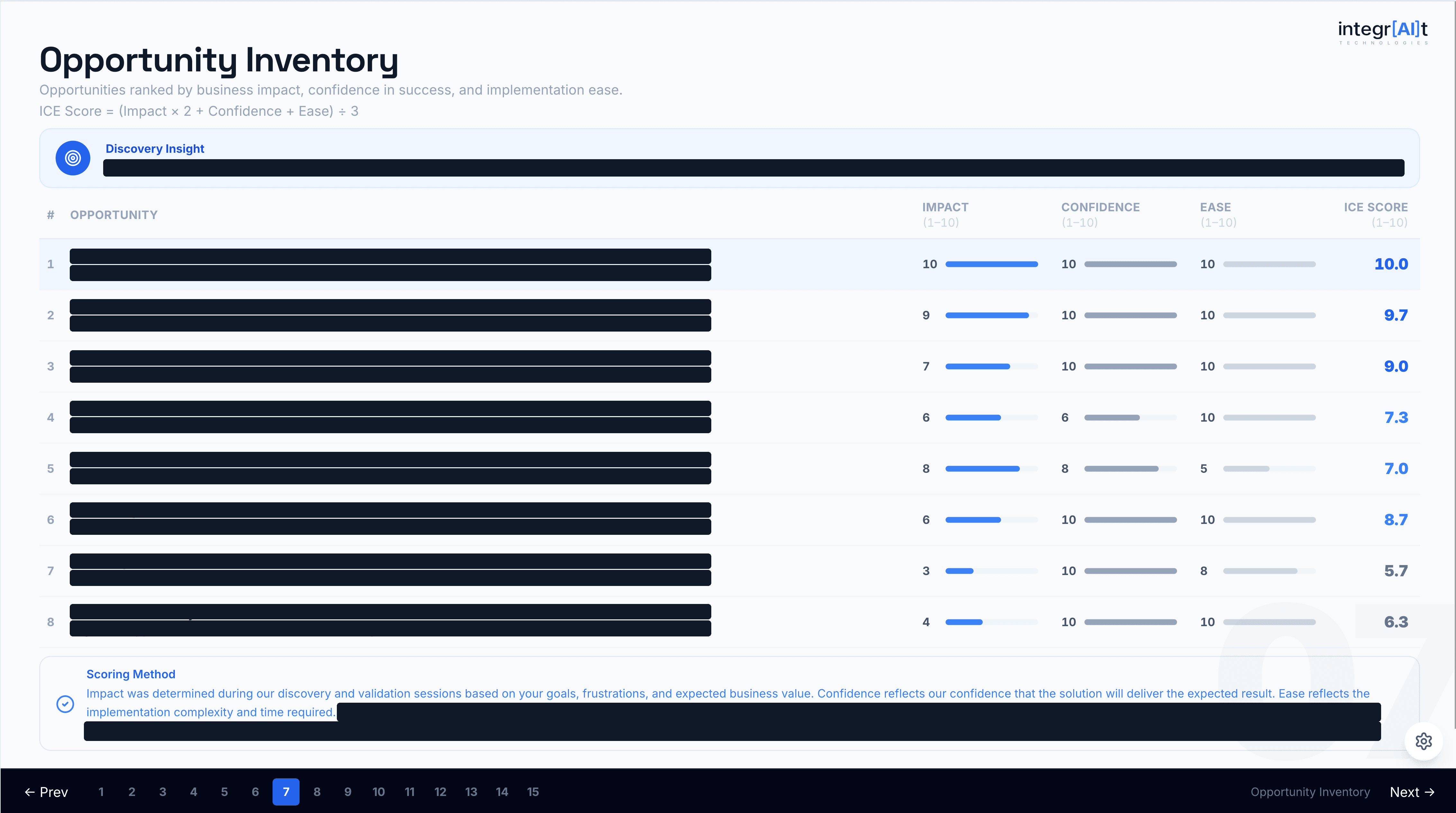Click the Impact bar in row 7

point(991,571)
